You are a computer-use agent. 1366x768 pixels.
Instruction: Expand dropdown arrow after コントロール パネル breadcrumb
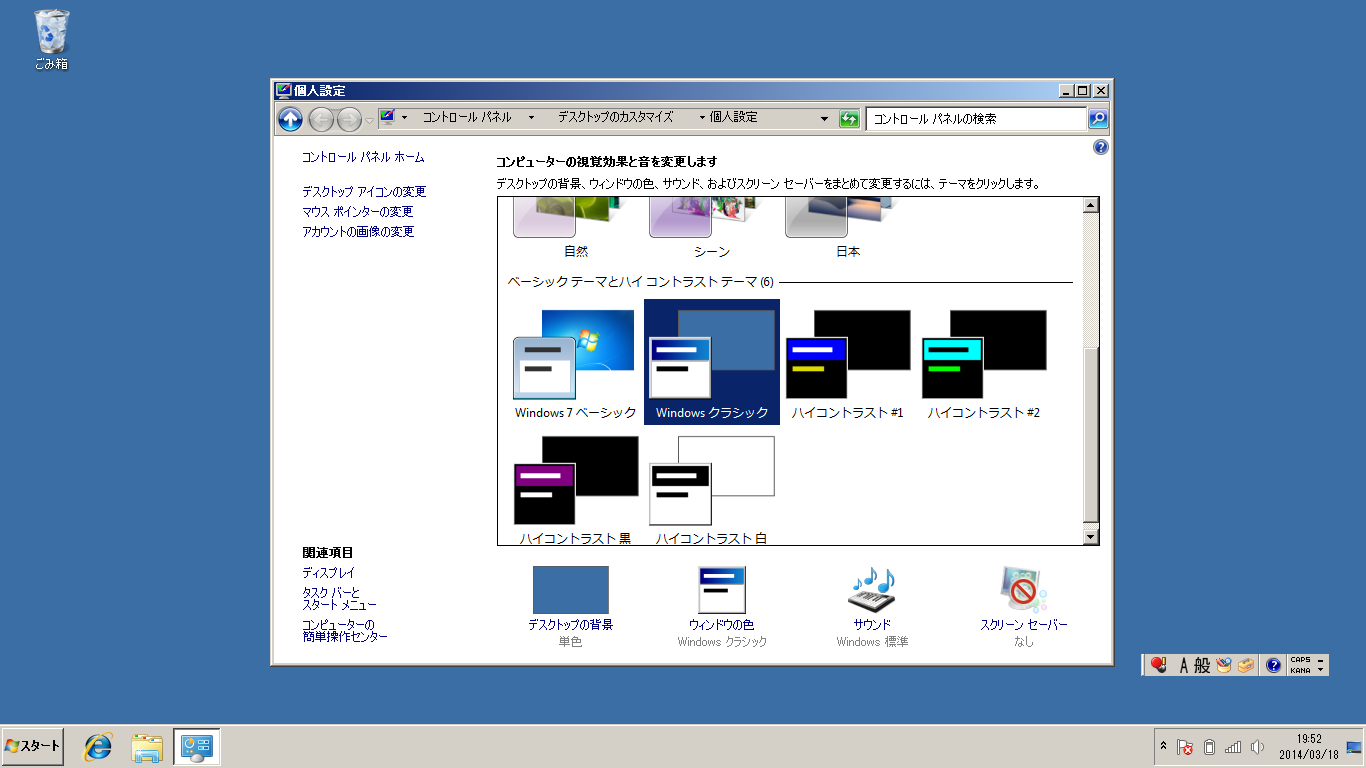[531, 118]
